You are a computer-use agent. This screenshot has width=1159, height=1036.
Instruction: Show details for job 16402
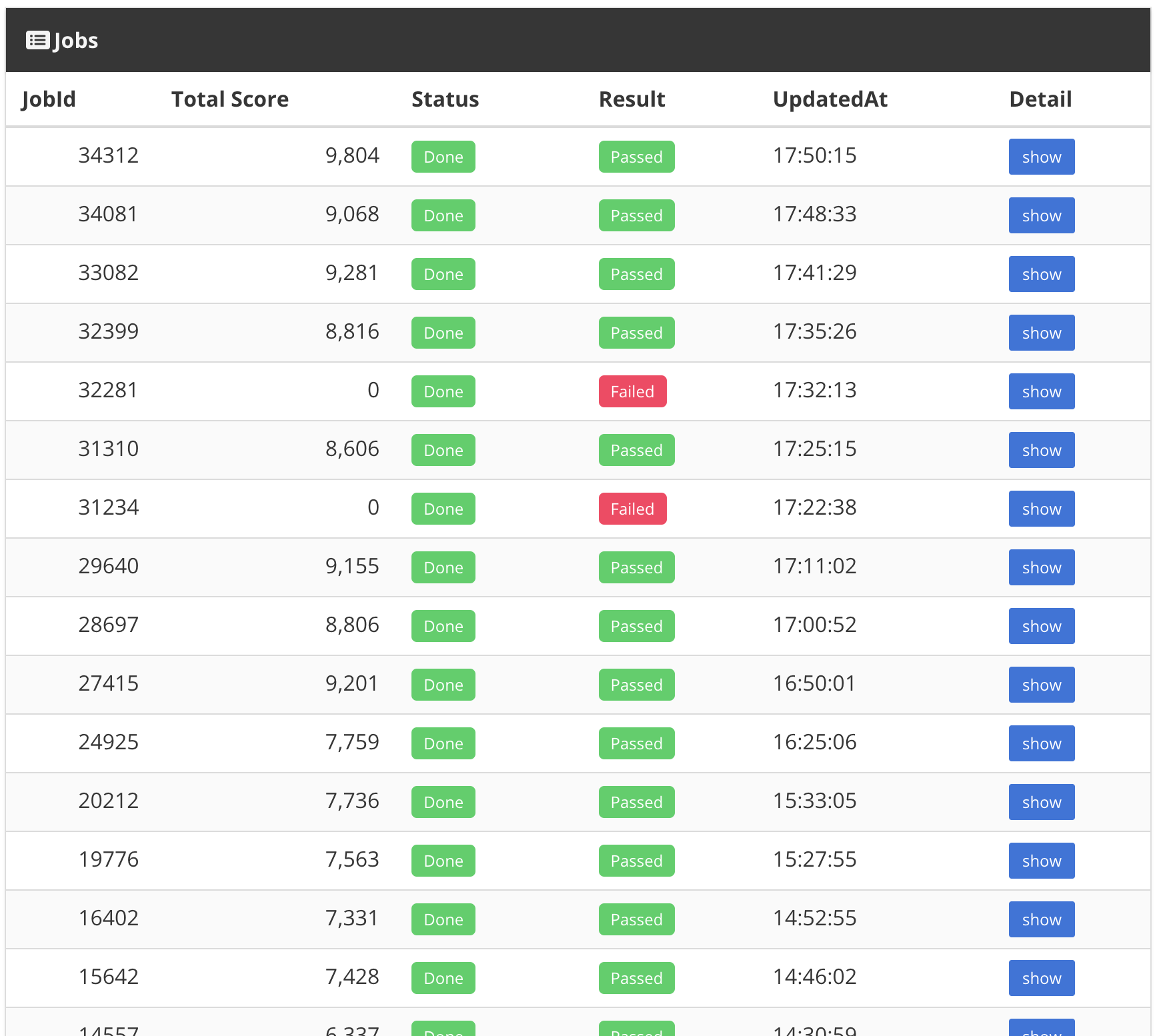tap(1042, 919)
